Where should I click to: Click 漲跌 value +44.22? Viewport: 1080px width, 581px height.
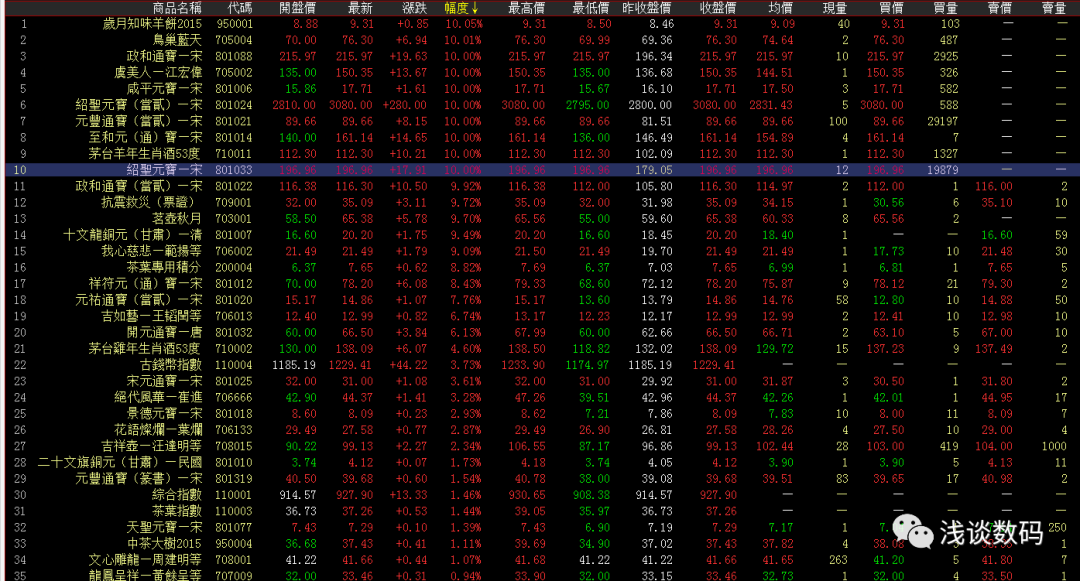point(408,365)
